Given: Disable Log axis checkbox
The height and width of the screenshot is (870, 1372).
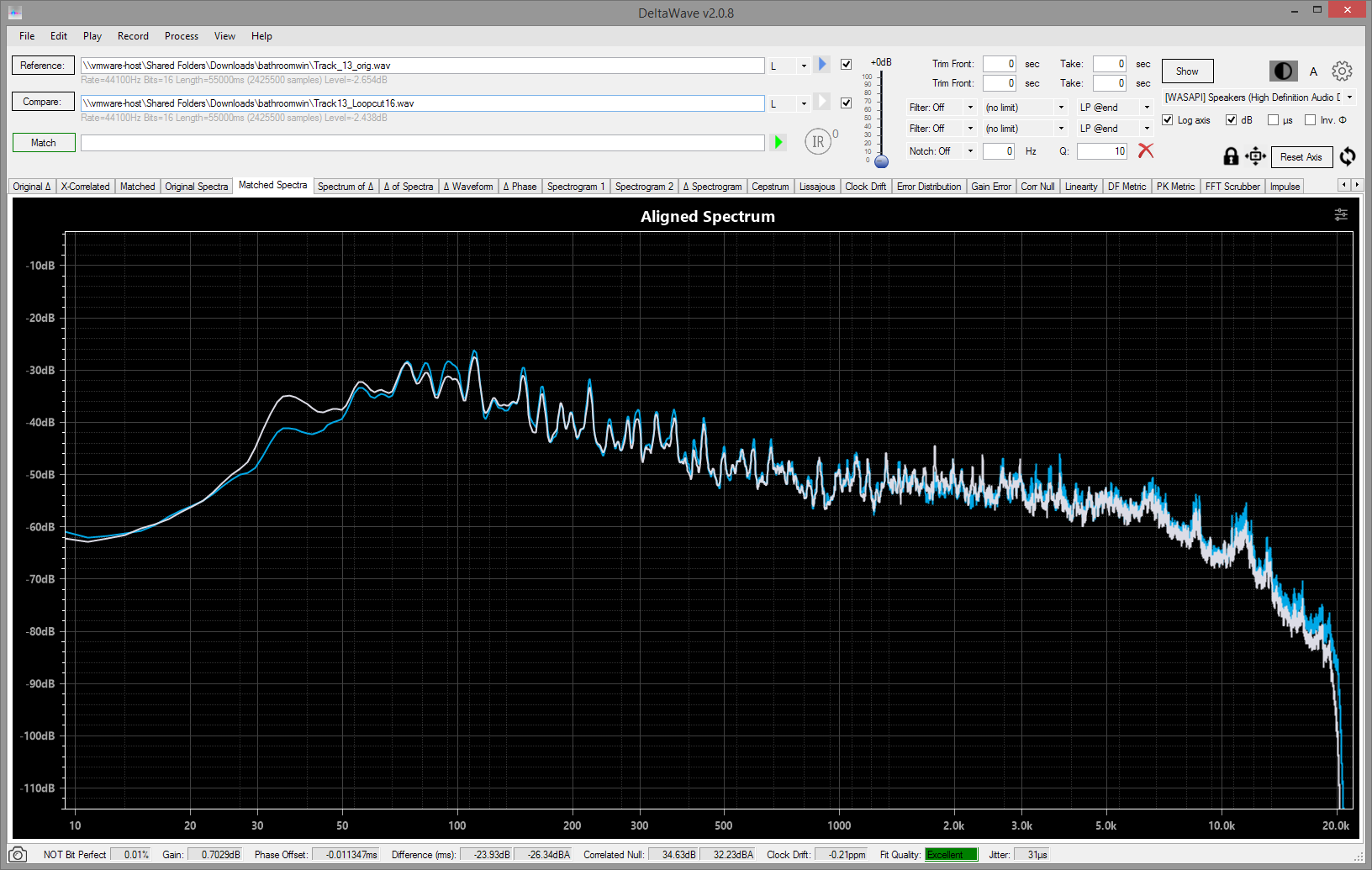Looking at the screenshot, I should pos(1167,119).
